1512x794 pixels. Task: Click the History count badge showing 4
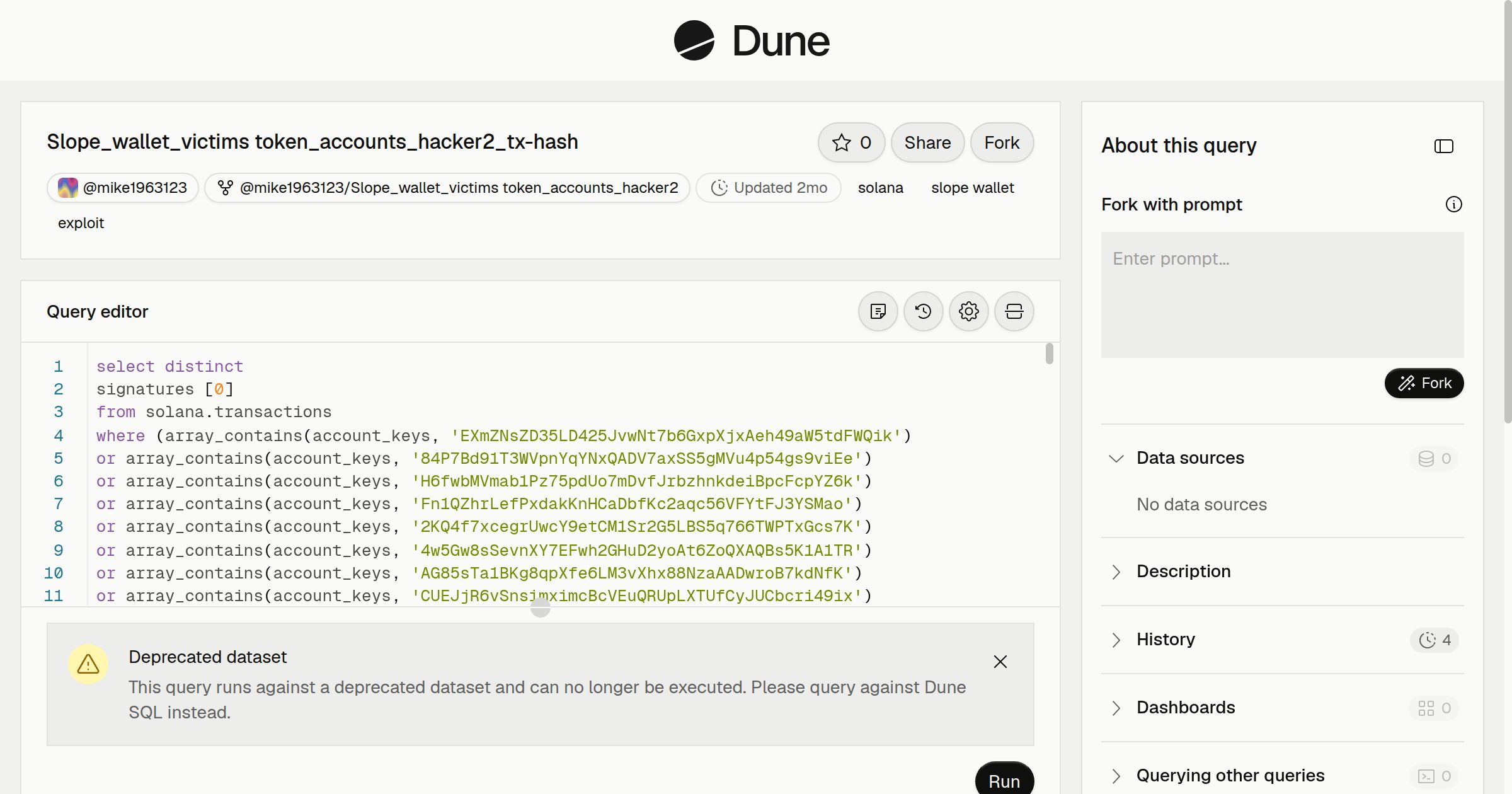(x=1435, y=640)
